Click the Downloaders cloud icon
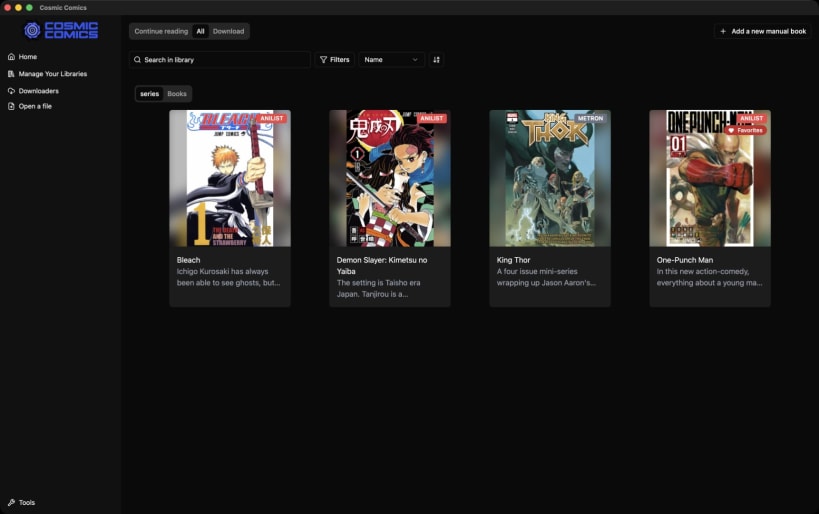Viewport: 819px width, 514px height. (11, 91)
